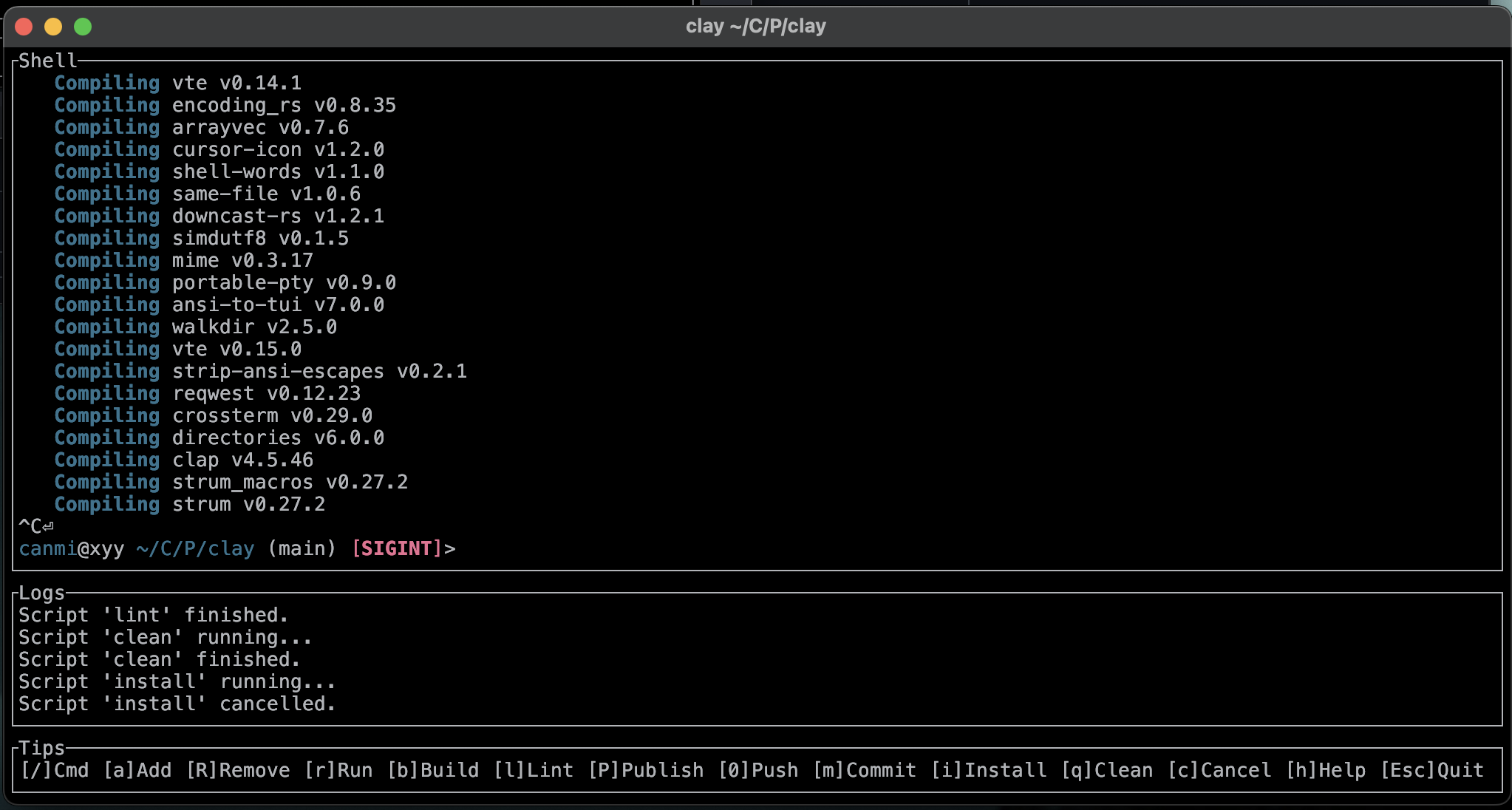Click the [Esc]Quit shortcut label
This screenshot has width=1512, height=810.
1432,770
